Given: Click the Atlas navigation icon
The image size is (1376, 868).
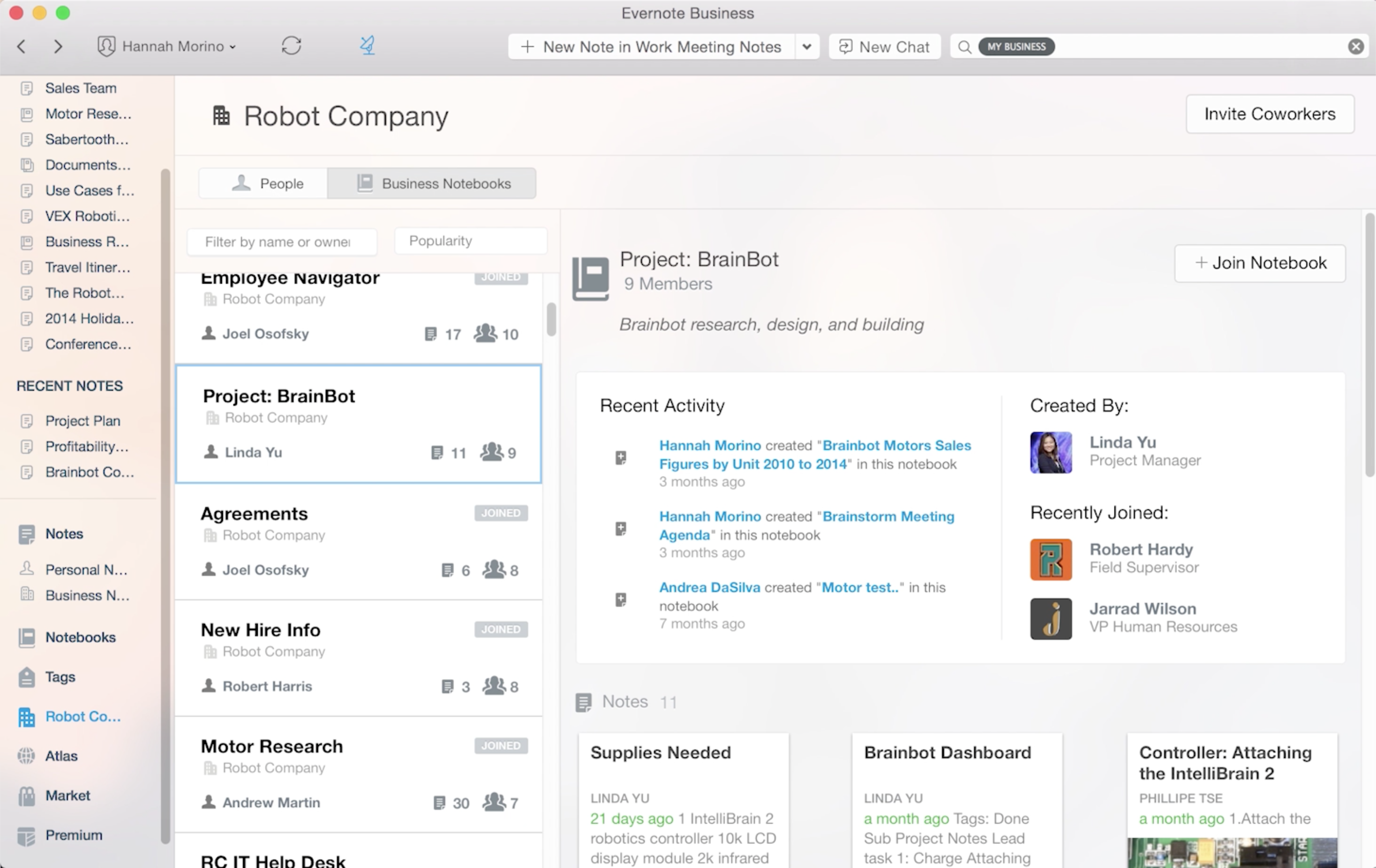Looking at the screenshot, I should [x=29, y=755].
